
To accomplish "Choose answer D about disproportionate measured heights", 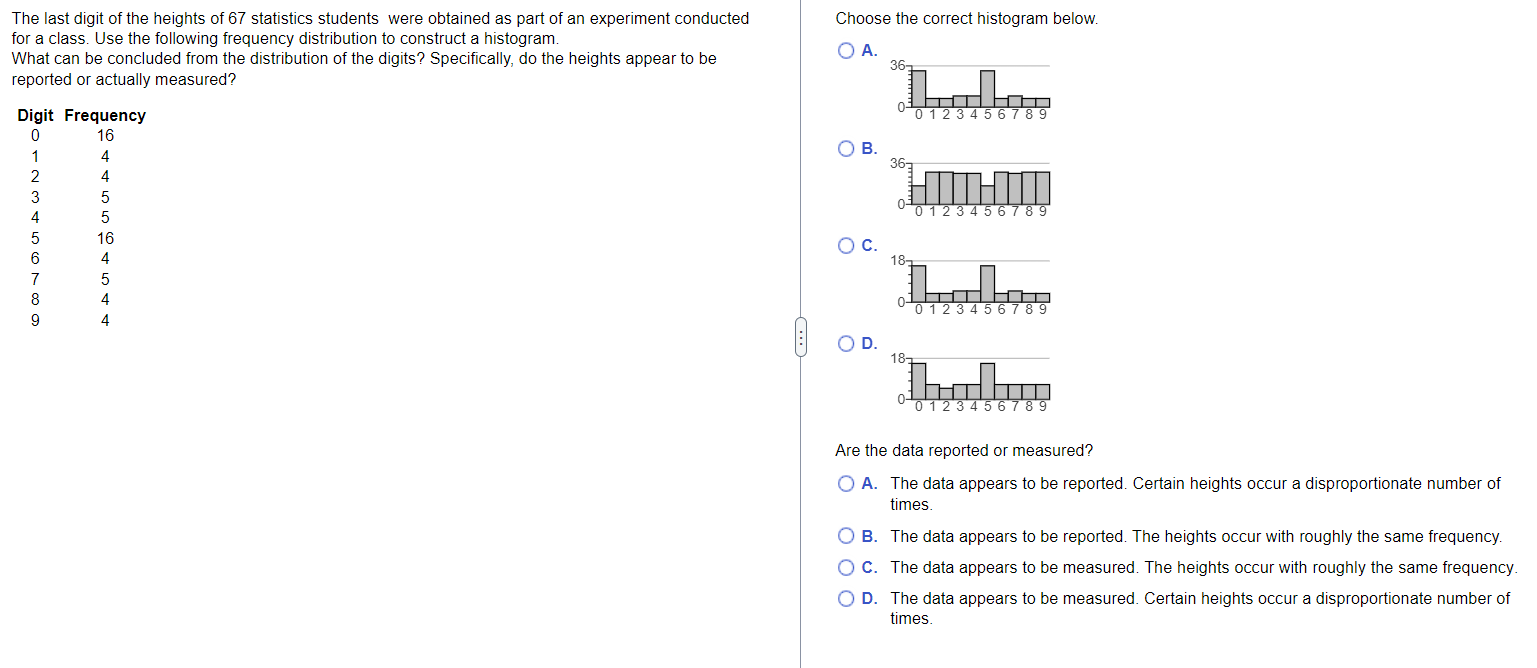I will [x=845, y=598].
